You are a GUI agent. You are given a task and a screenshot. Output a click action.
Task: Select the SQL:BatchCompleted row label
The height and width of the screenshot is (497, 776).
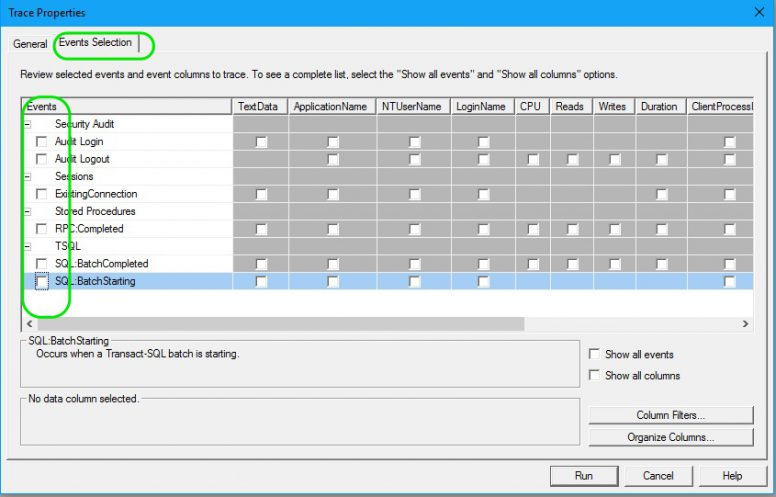point(101,264)
